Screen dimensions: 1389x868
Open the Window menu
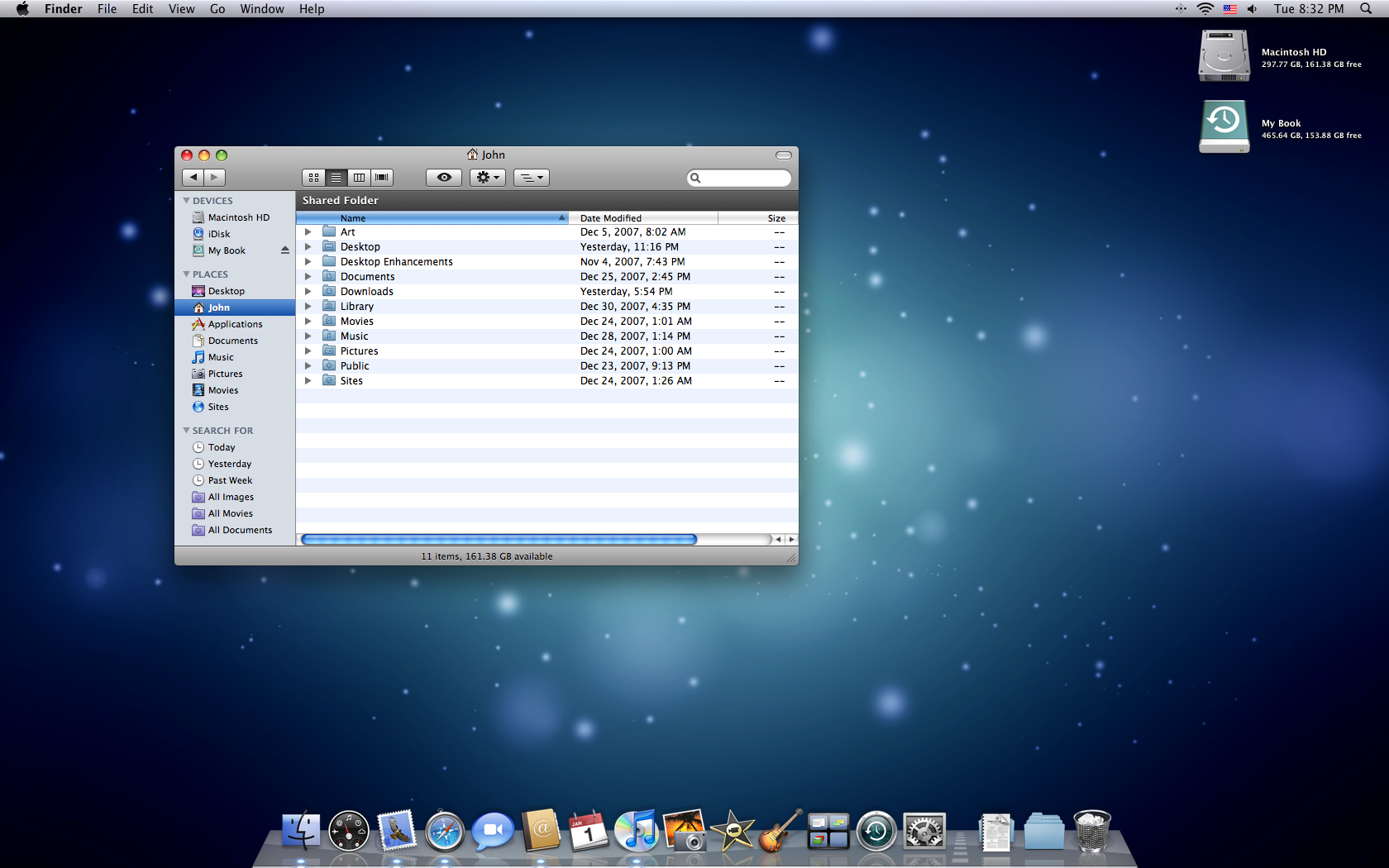pyautogui.click(x=262, y=9)
